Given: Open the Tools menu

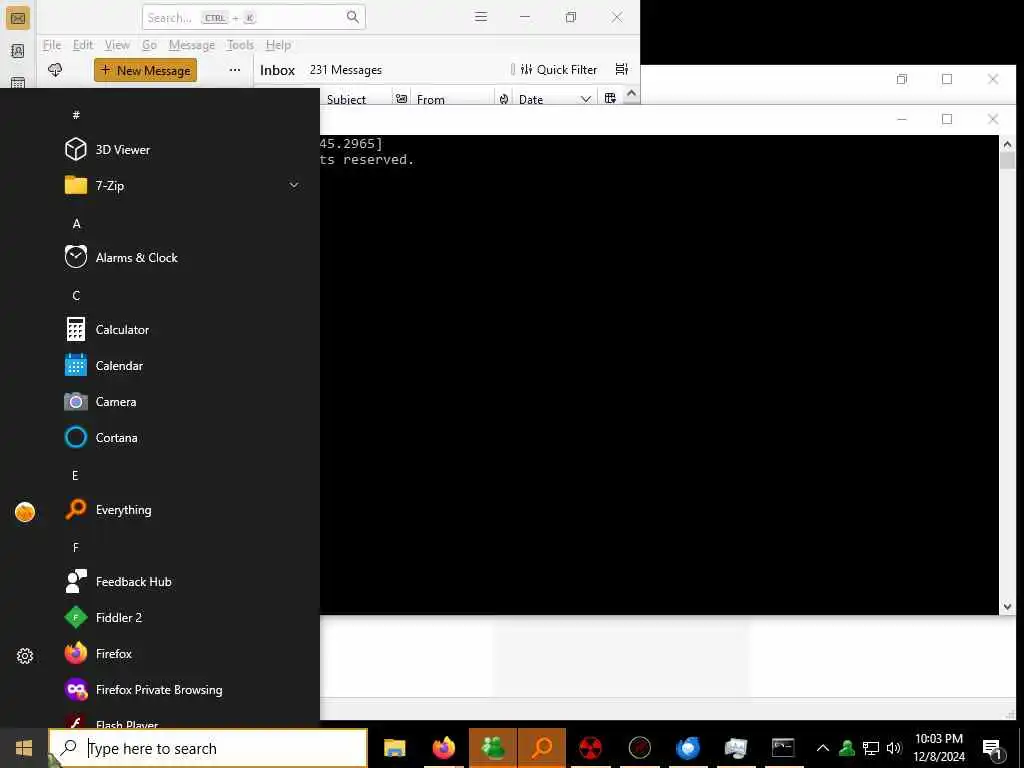Looking at the screenshot, I should [x=240, y=45].
